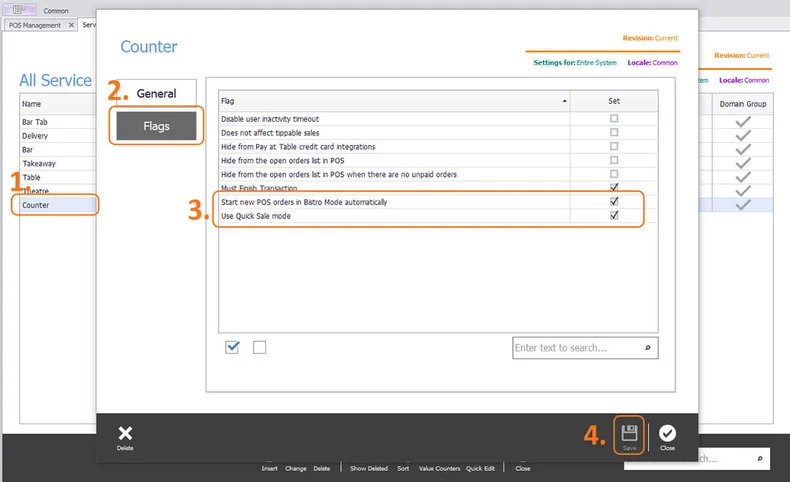Click Quick Edit in the bottom toolbar

pyautogui.click(x=480, y=468)
